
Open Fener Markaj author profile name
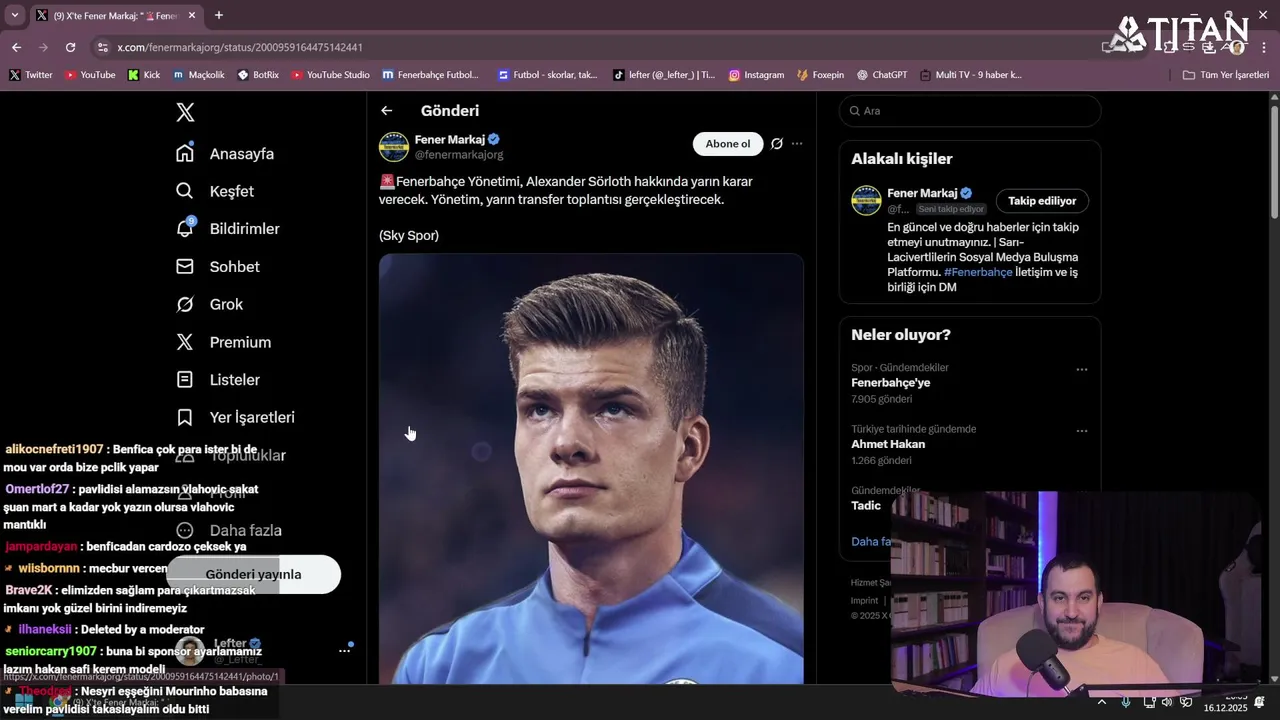coord(450,140)
